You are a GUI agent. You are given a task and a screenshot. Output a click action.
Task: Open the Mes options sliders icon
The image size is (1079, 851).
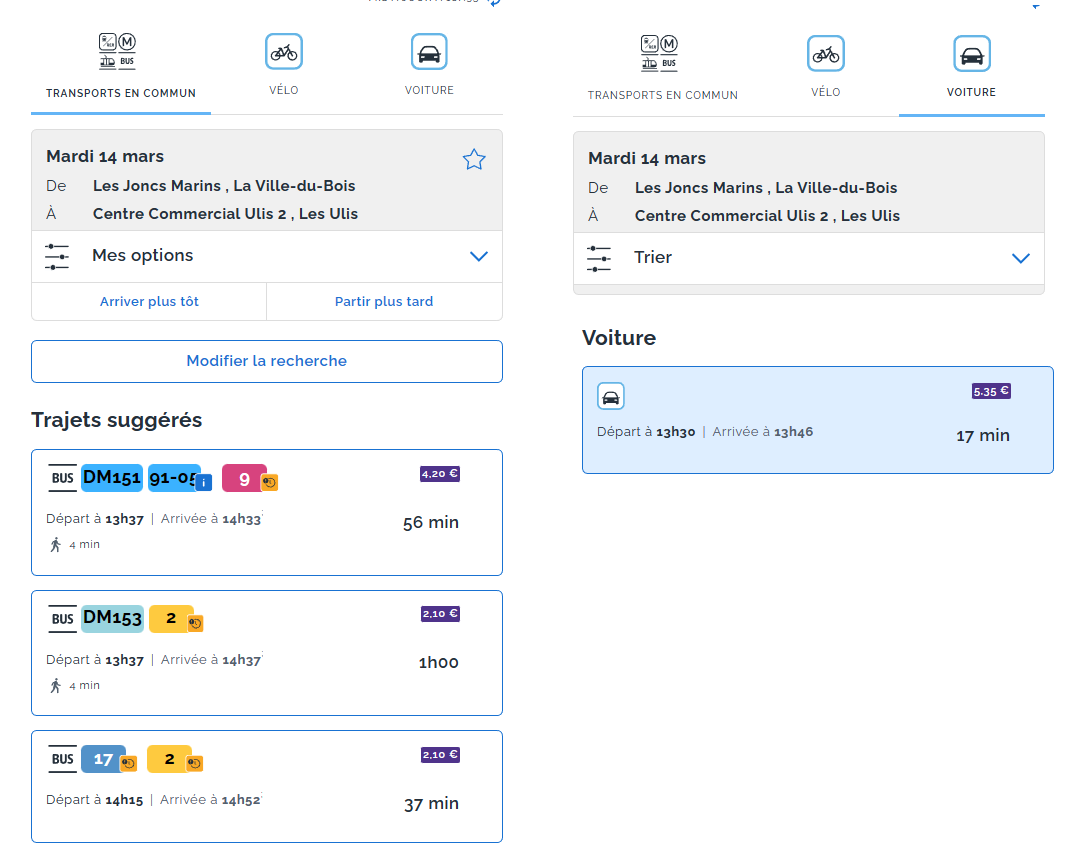57,256
